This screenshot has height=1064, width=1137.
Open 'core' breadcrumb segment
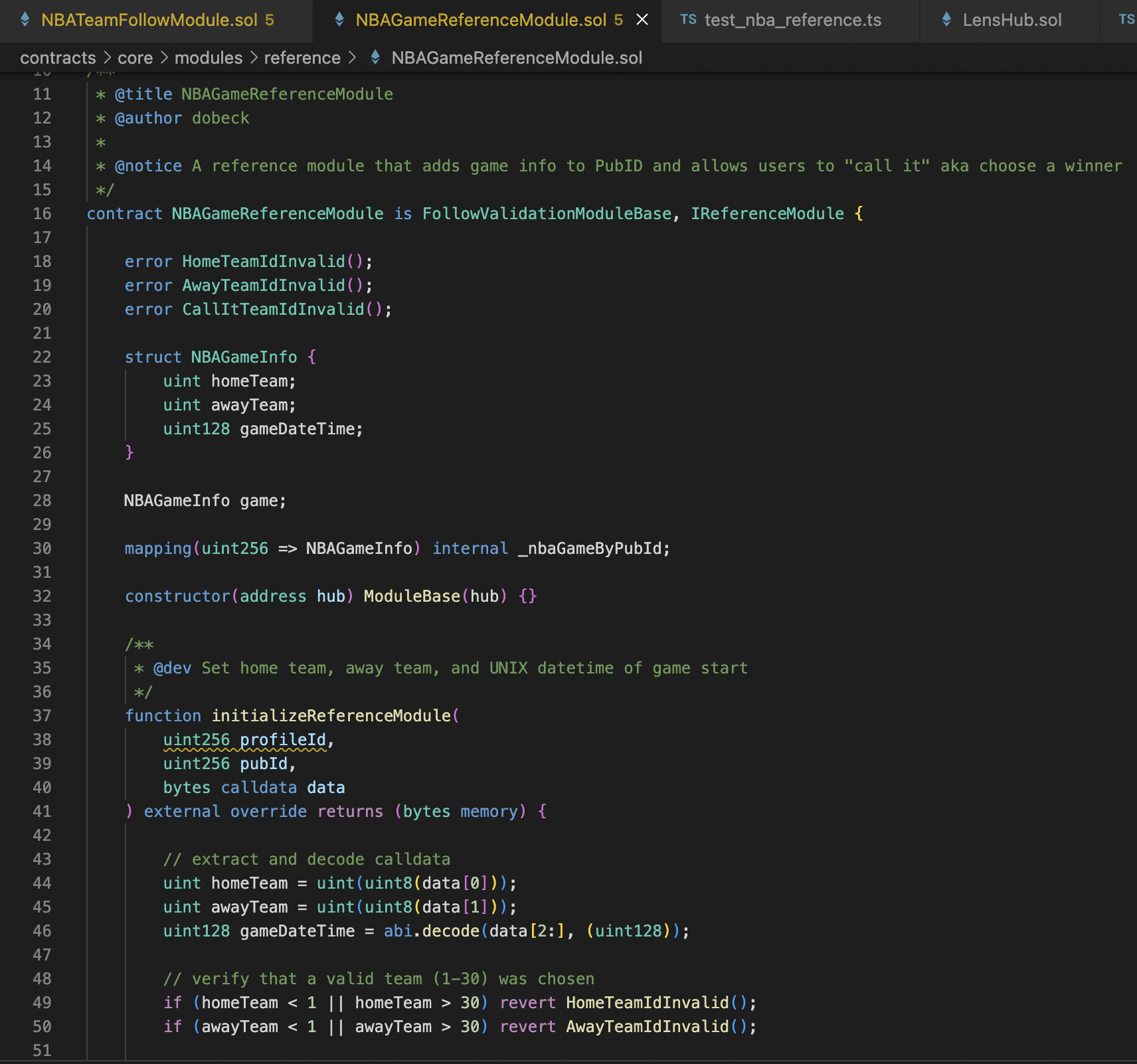[135, 58]
